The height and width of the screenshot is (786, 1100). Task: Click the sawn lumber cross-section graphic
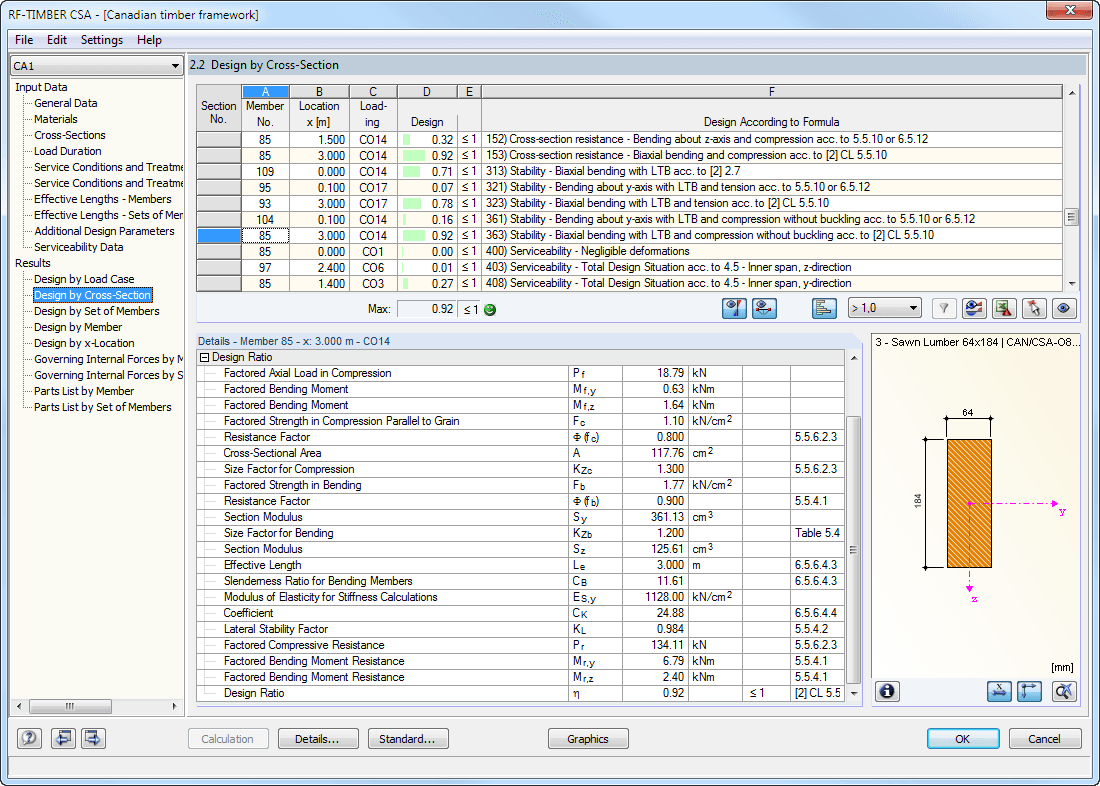pos(969,503)
